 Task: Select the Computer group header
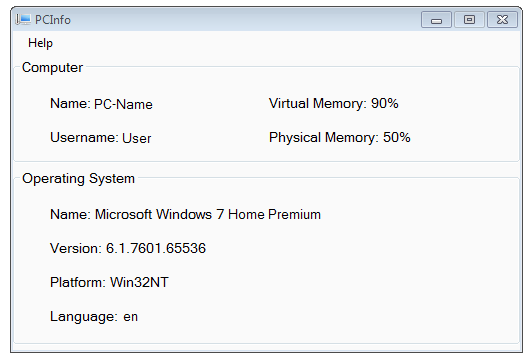[52, 68]
